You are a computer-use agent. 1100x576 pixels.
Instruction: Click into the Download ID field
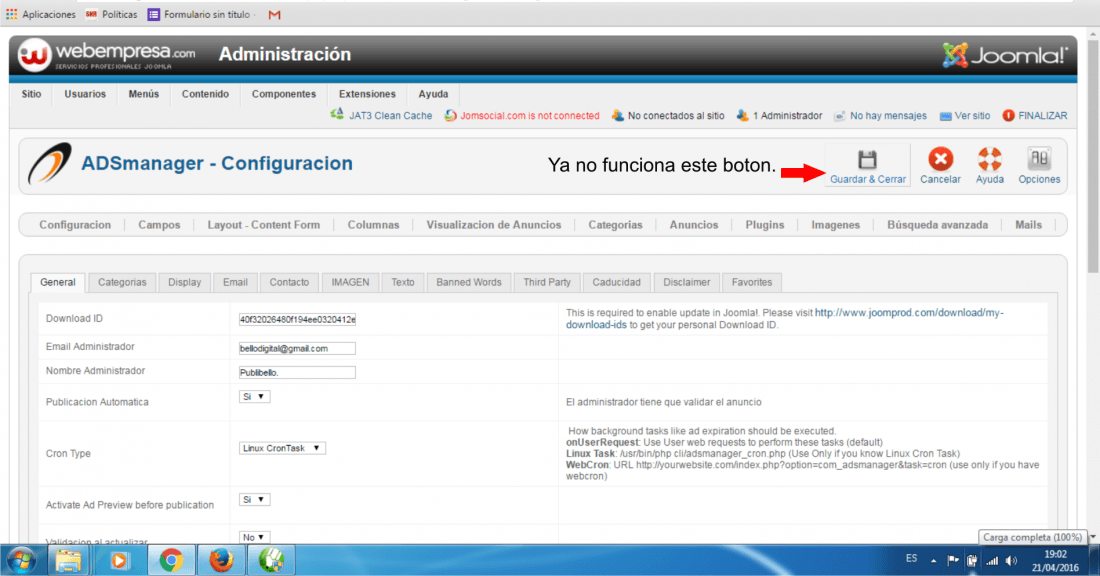[297, 319]
